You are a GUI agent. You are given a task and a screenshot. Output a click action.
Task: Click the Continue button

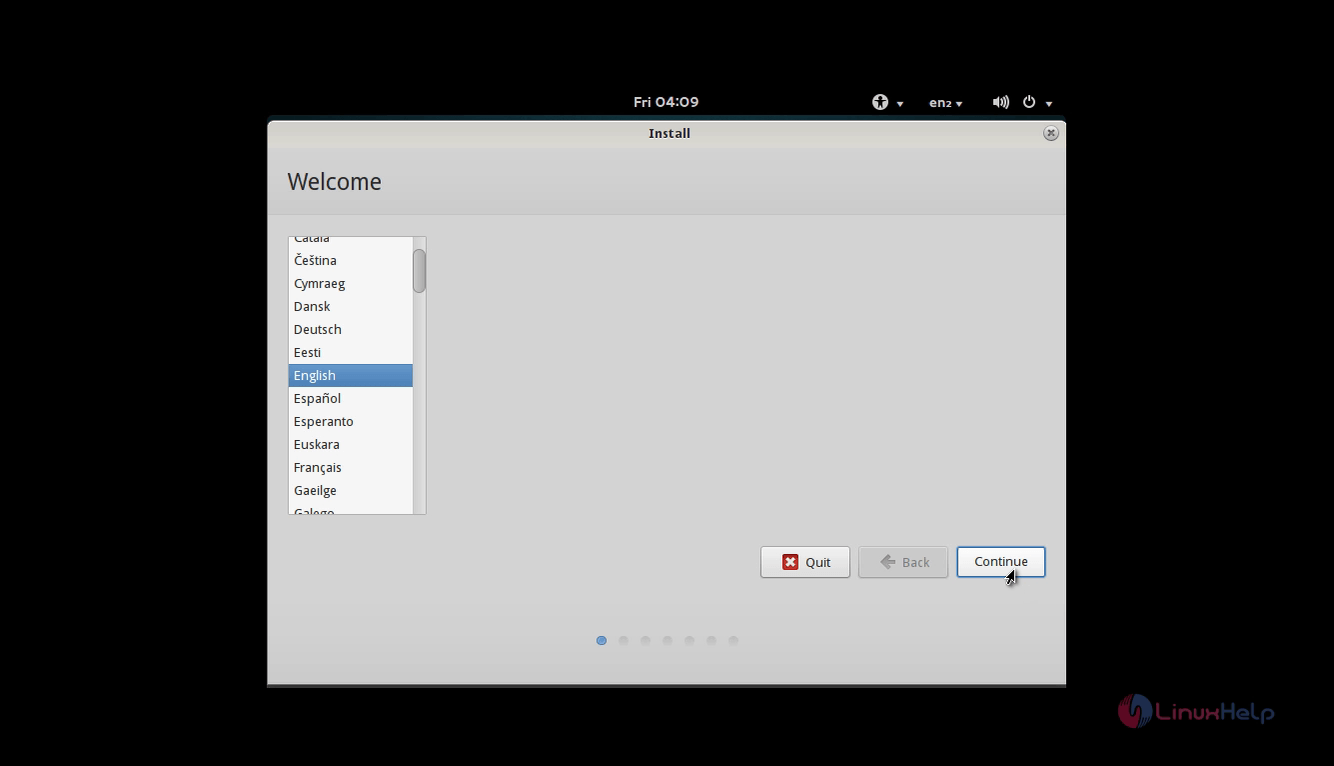1001,562
